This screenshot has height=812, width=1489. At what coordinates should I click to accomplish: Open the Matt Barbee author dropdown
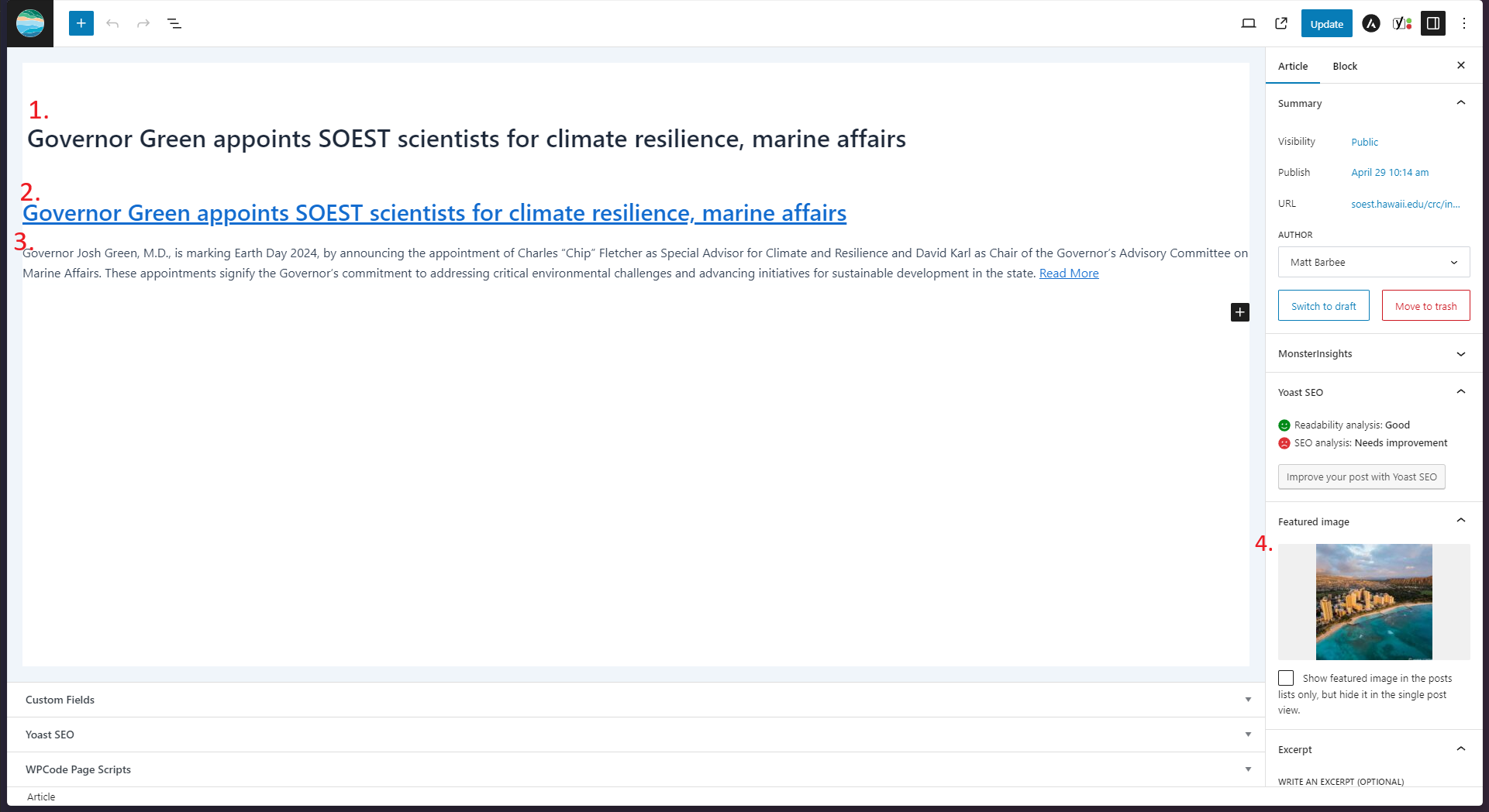[x=1374, y=262]
